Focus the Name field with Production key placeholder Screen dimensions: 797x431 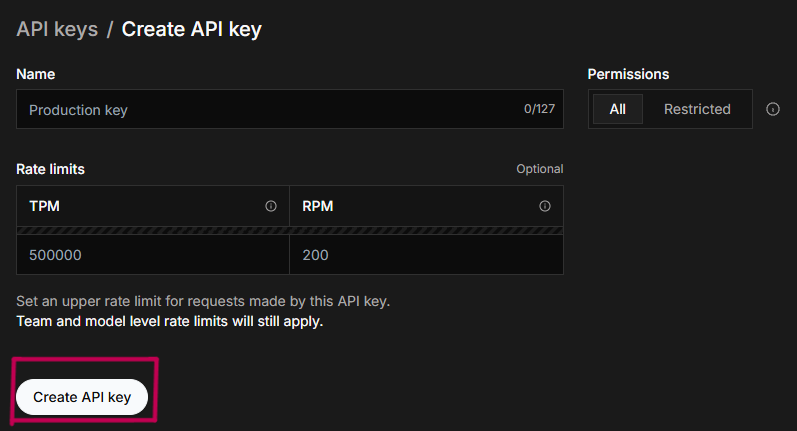click(x=290, y=109)
